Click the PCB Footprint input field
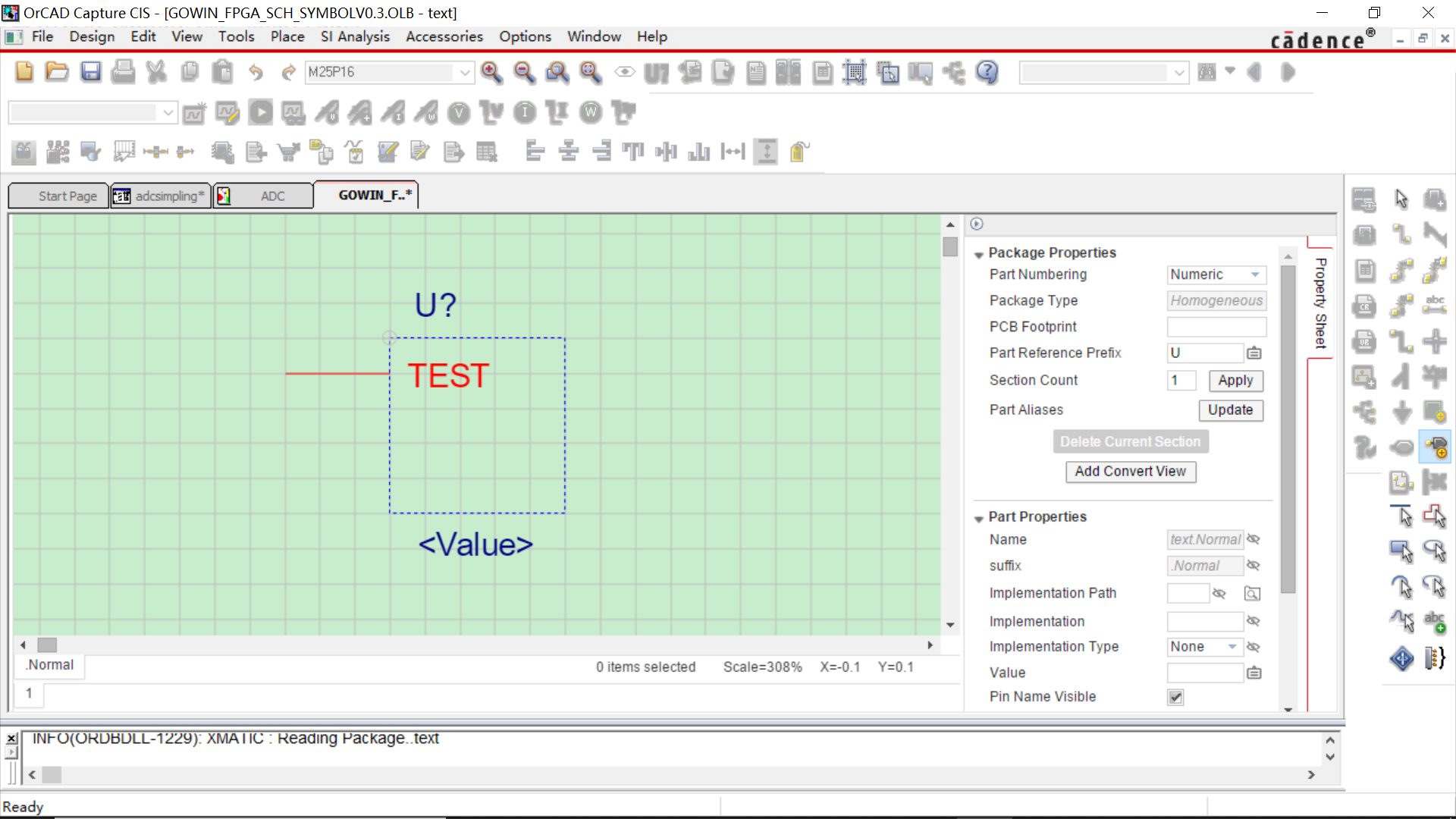The height and width of the screenshot is (819, 1456). click(1216, 327)
